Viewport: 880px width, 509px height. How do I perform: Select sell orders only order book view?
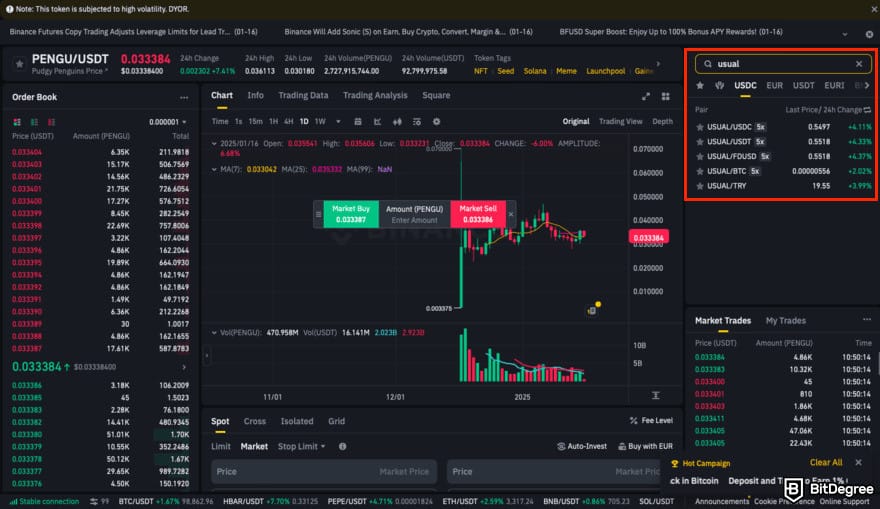click(52, 122)
